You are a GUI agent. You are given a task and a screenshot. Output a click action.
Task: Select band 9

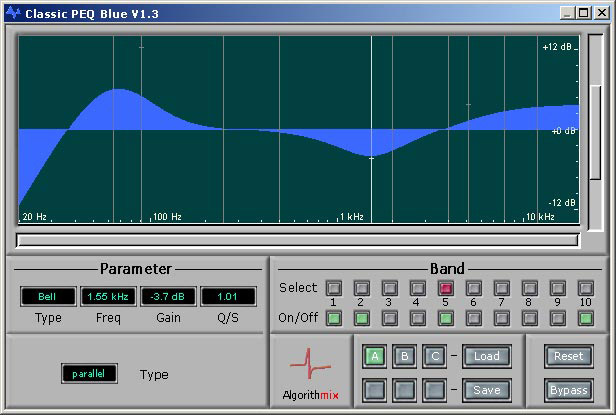(x=557, y=288)
